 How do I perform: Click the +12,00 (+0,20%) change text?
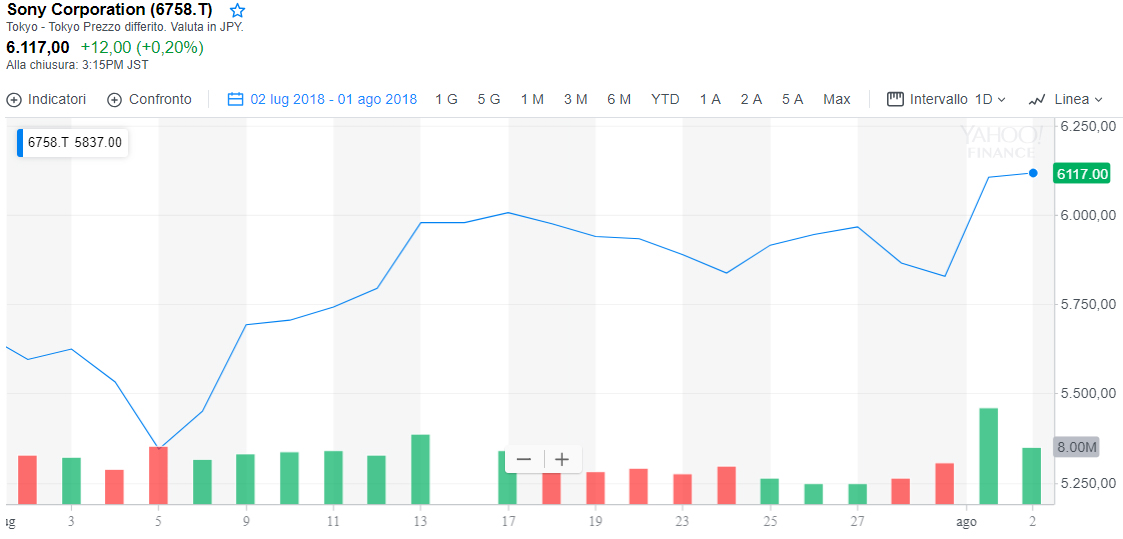pos(143,48)
